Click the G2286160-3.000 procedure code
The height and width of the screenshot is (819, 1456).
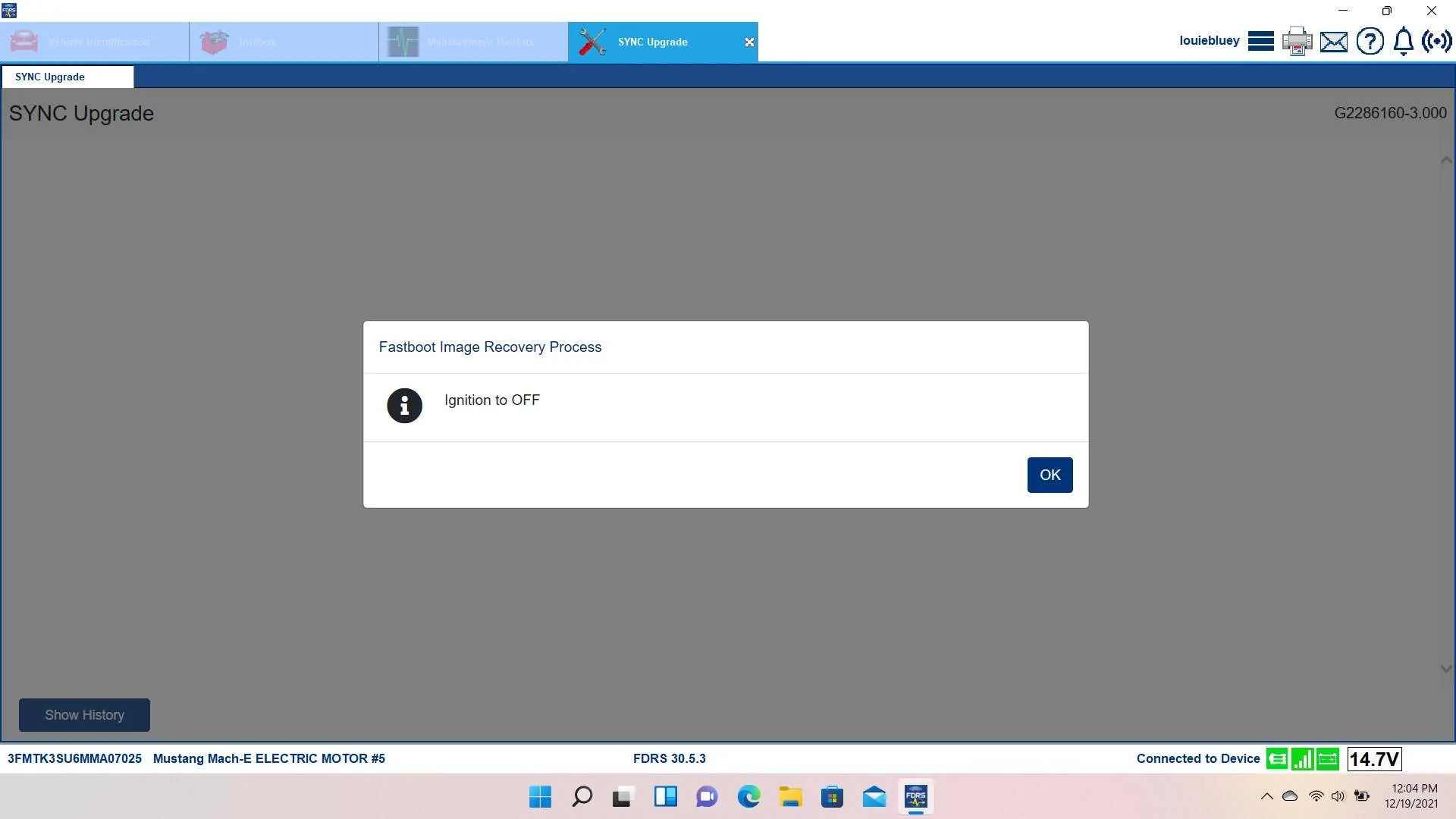pos(1391,113)
